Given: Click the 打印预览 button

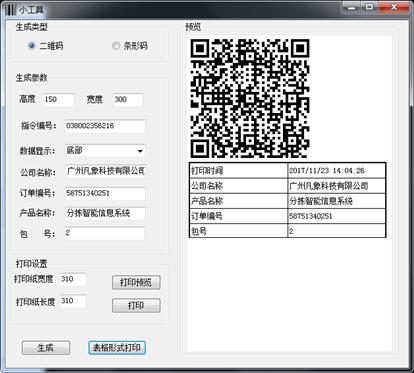Looking at the screenshot, I should [136, 282].
